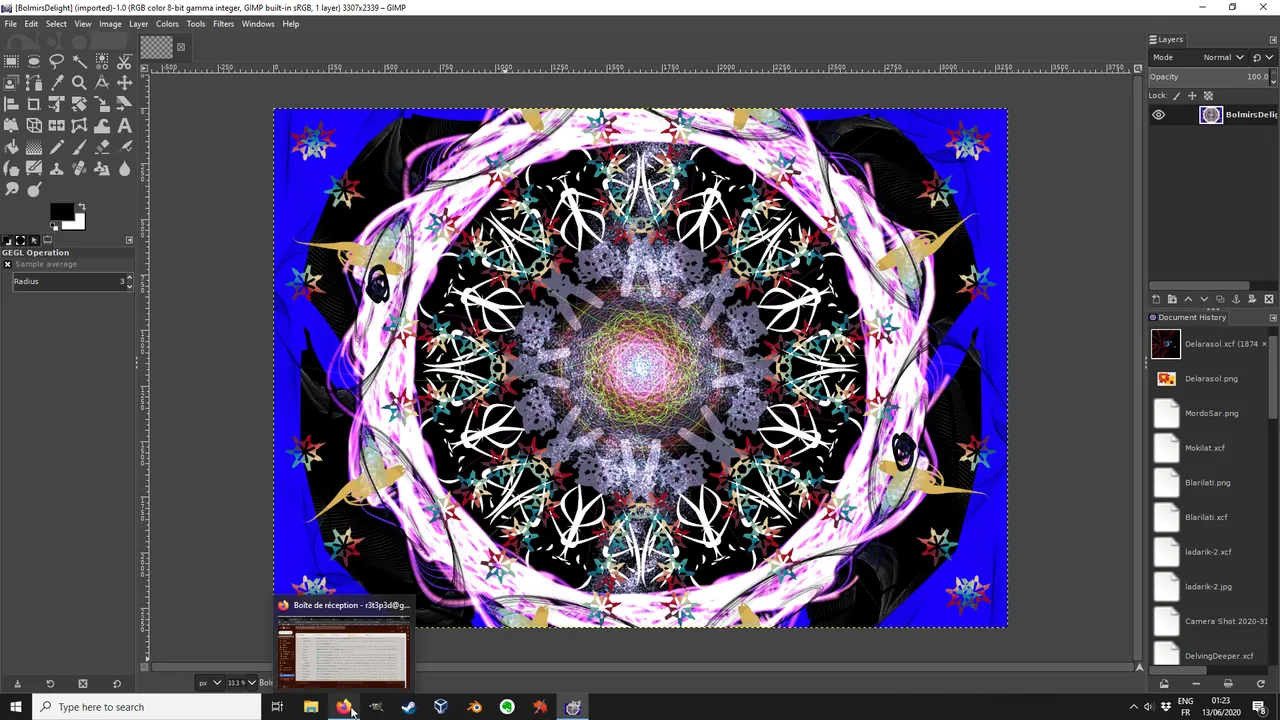Select the Text tool

(x=124, y=126)
